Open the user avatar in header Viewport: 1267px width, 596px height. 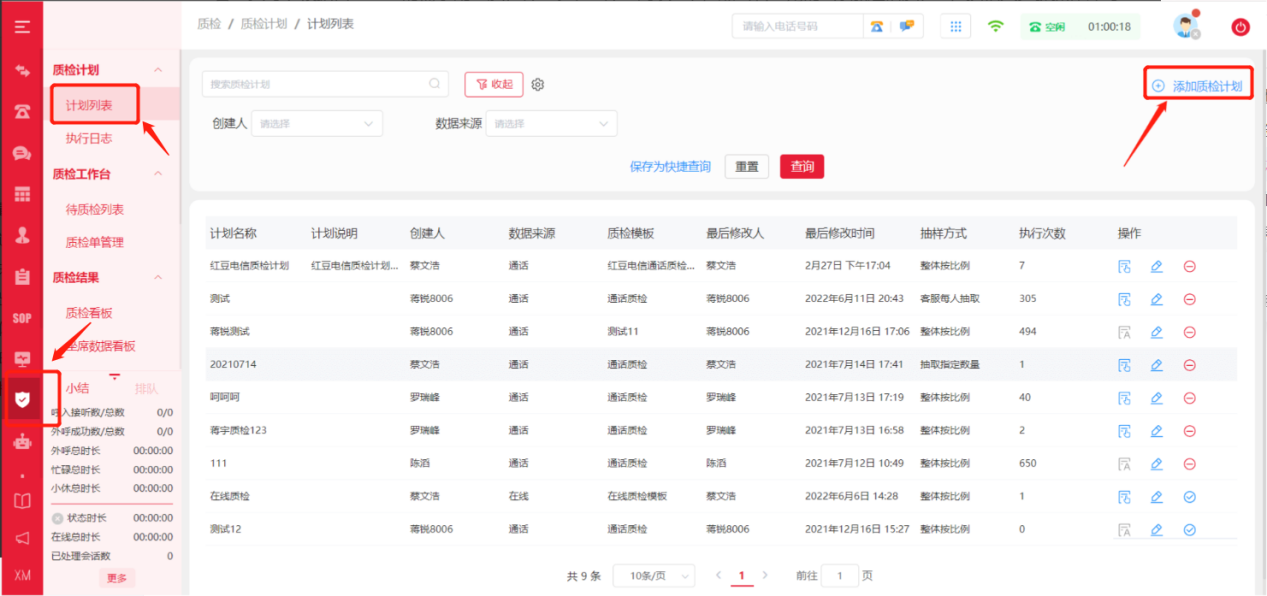click(x=1187, y=26)
